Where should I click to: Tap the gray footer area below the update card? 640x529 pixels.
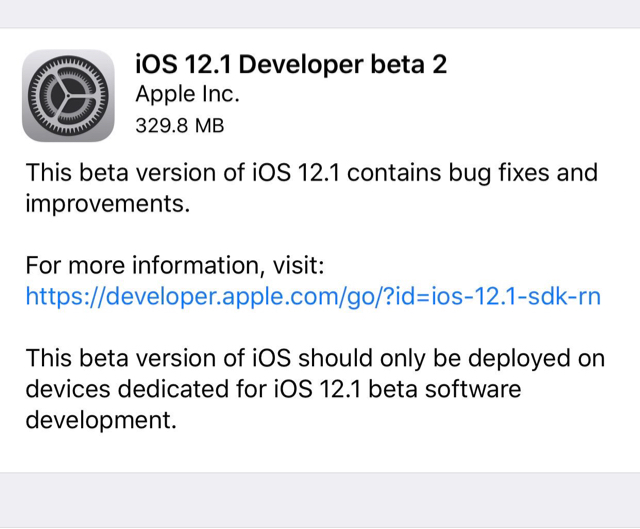(x=320, y=500)
